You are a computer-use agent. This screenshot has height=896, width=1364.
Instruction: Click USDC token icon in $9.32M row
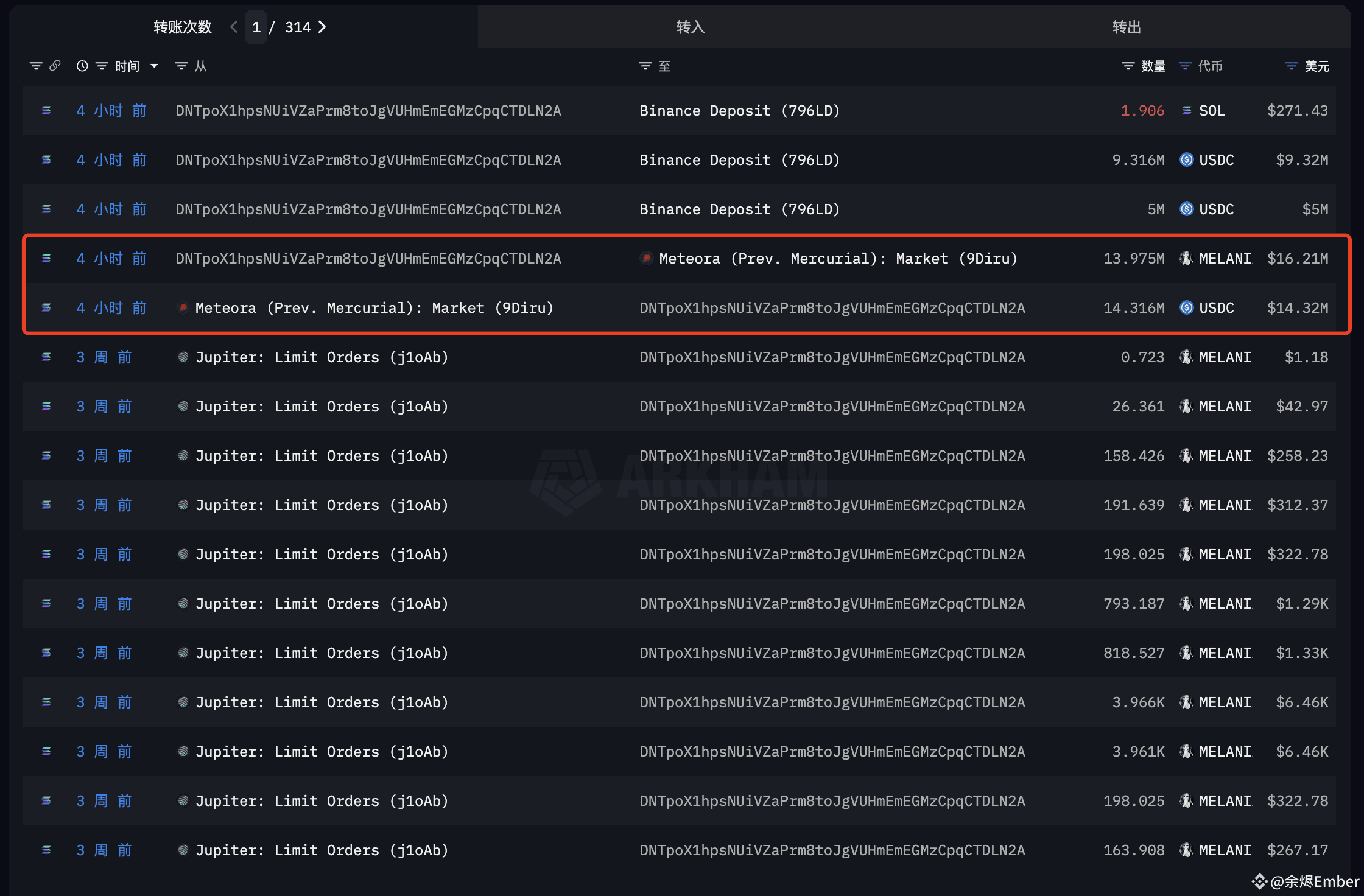click(x=1187, y=160)
